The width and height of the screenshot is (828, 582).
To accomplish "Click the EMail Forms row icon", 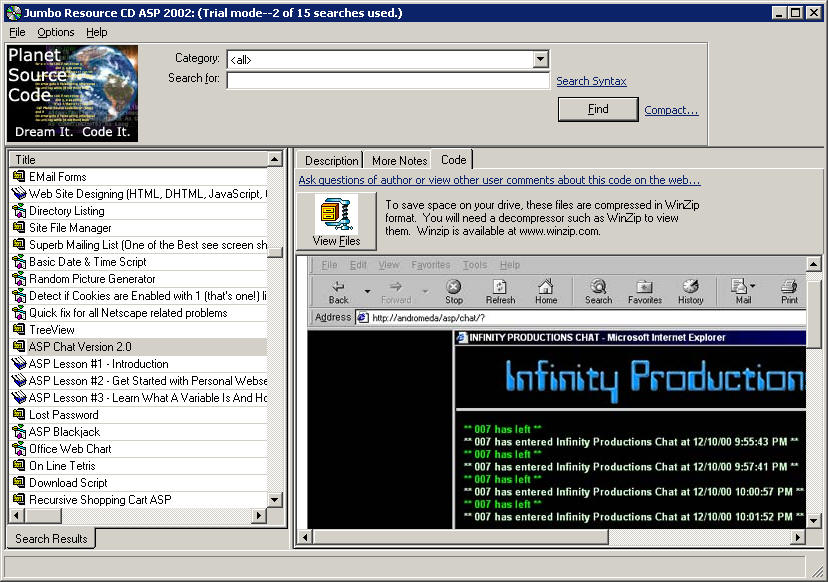I will click(x=19, y=176).
